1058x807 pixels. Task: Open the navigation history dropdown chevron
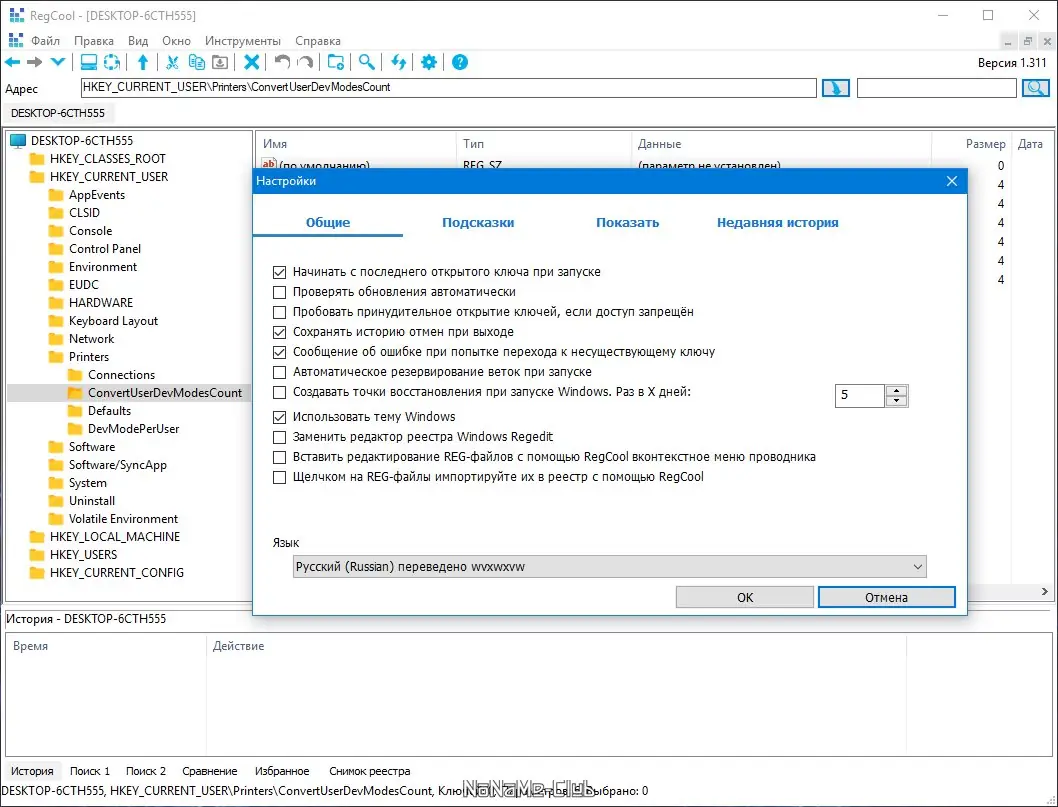(x=58, y=62)
